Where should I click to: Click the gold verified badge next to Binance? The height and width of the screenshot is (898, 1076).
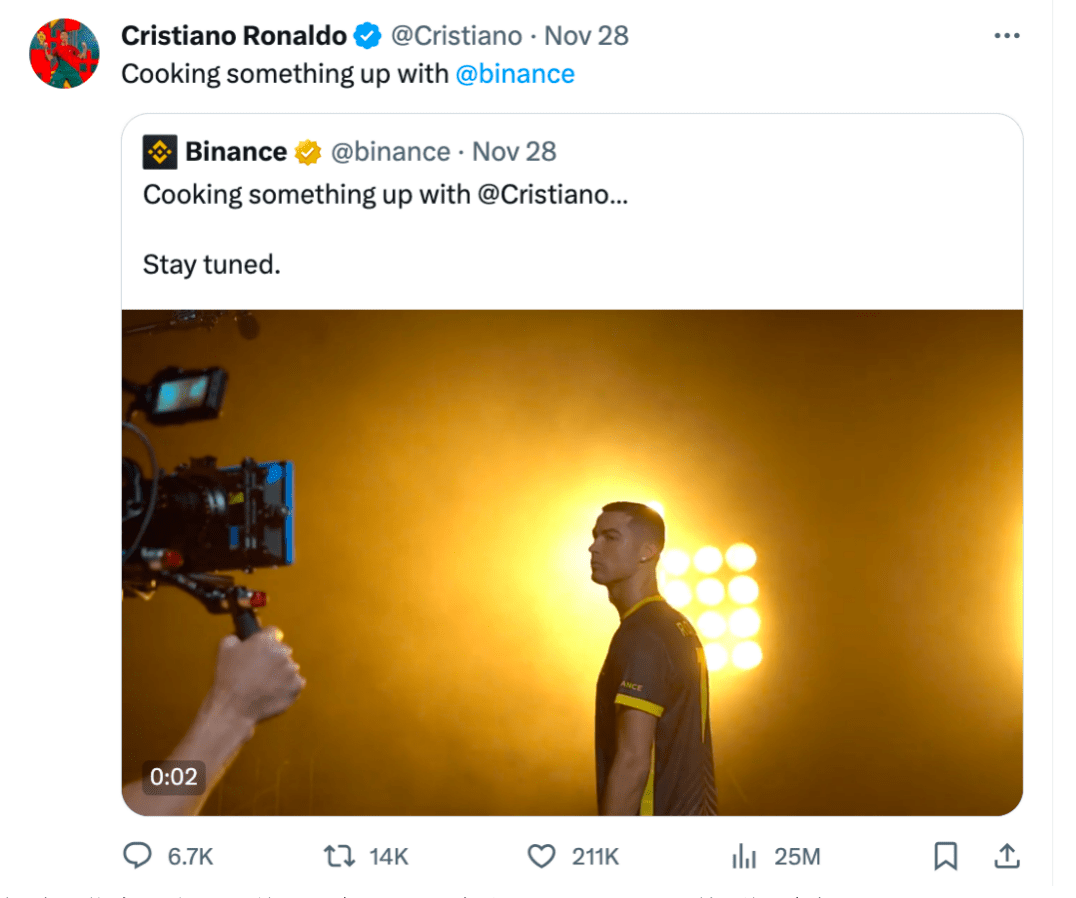(307, 152)
